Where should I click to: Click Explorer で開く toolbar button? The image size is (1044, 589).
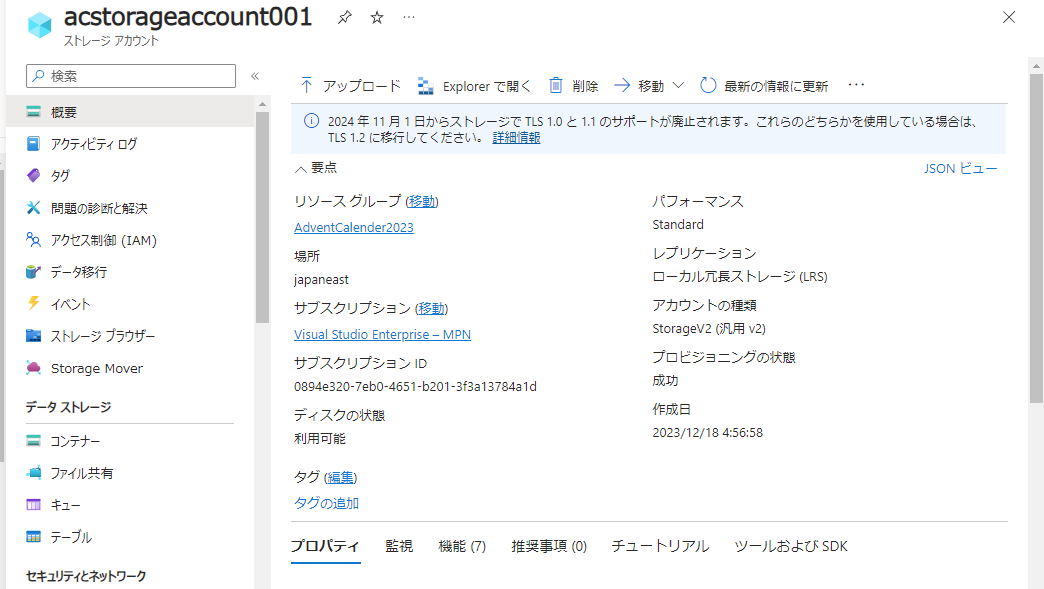pos(474,86)
